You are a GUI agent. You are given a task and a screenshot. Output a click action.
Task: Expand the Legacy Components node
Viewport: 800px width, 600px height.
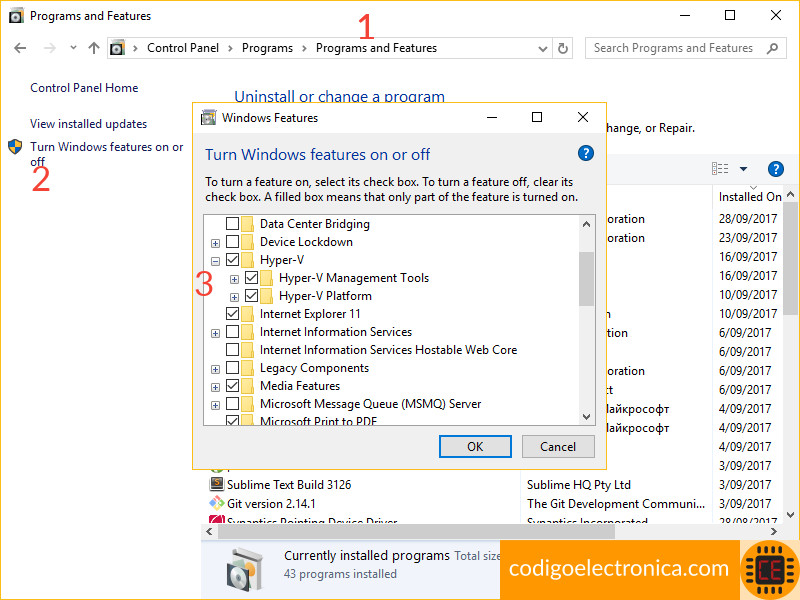(x=215, y=369)
